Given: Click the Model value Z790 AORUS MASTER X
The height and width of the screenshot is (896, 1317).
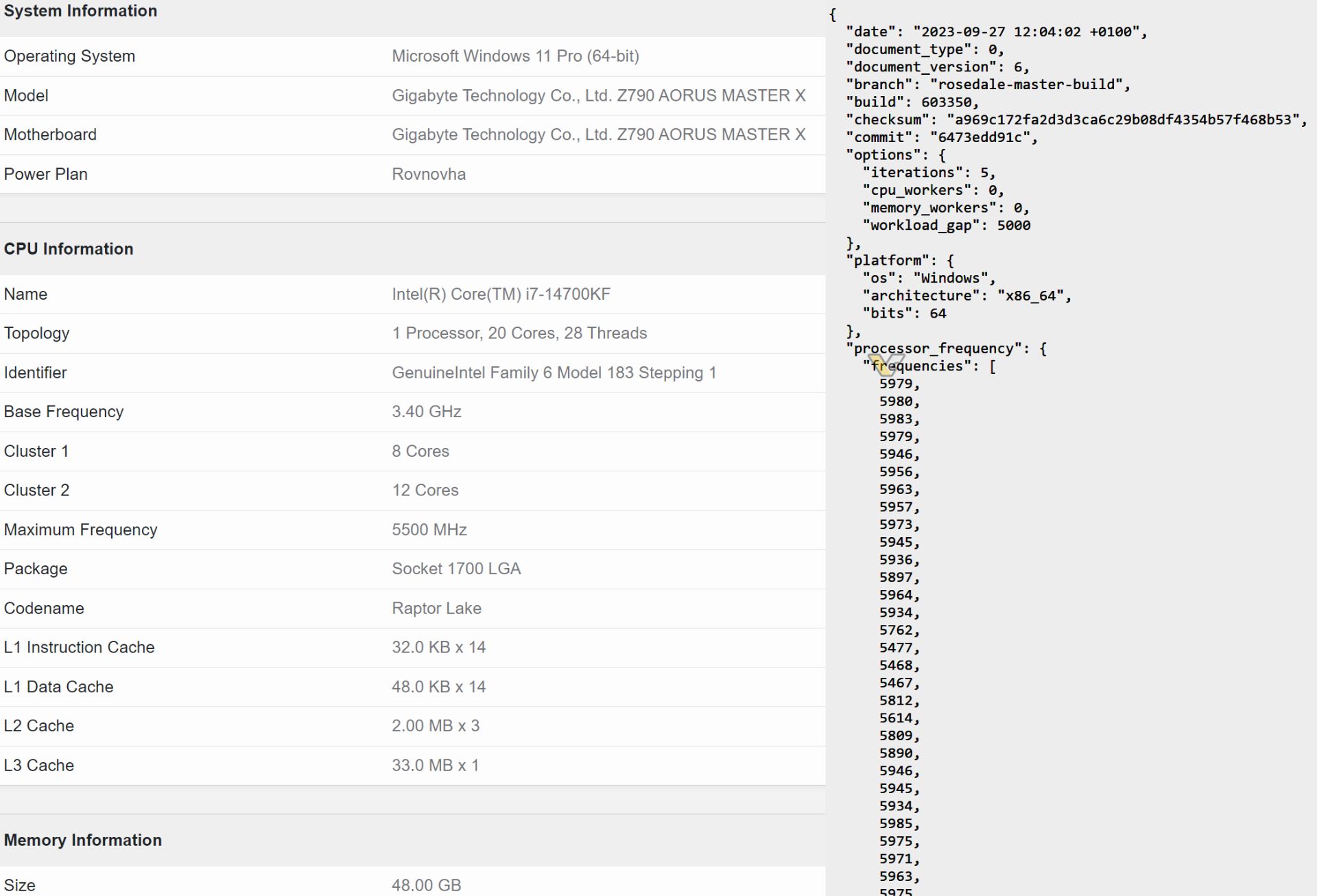Looking at the screenshot, I should pyautogui.click(x=711, y=95).
